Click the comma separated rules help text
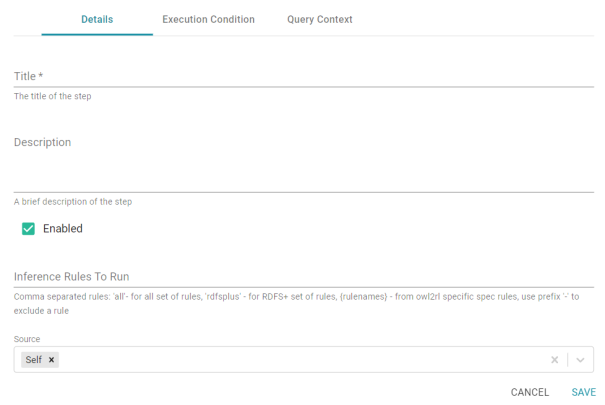Screen dimensions: 605x405 tap(296, 304)
